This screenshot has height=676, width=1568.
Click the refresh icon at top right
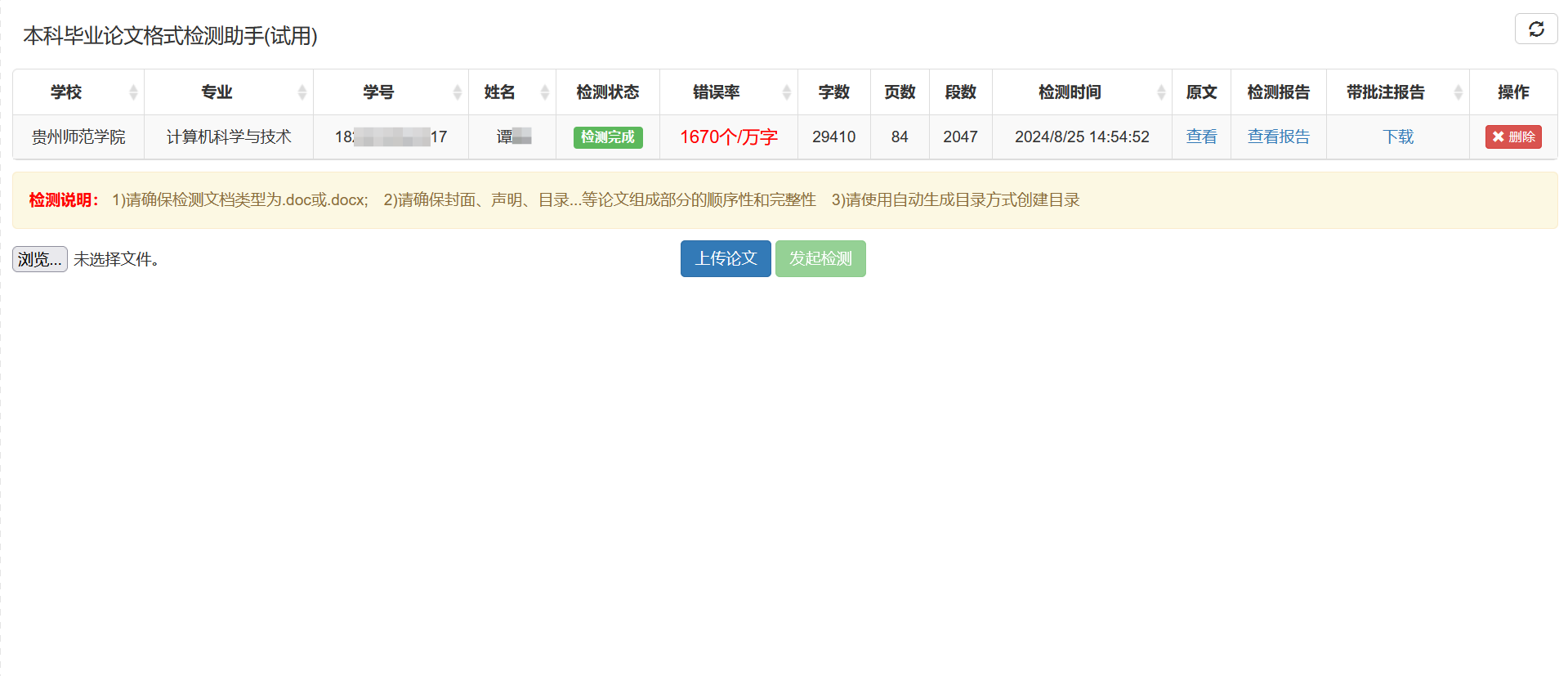(1535, 29)
